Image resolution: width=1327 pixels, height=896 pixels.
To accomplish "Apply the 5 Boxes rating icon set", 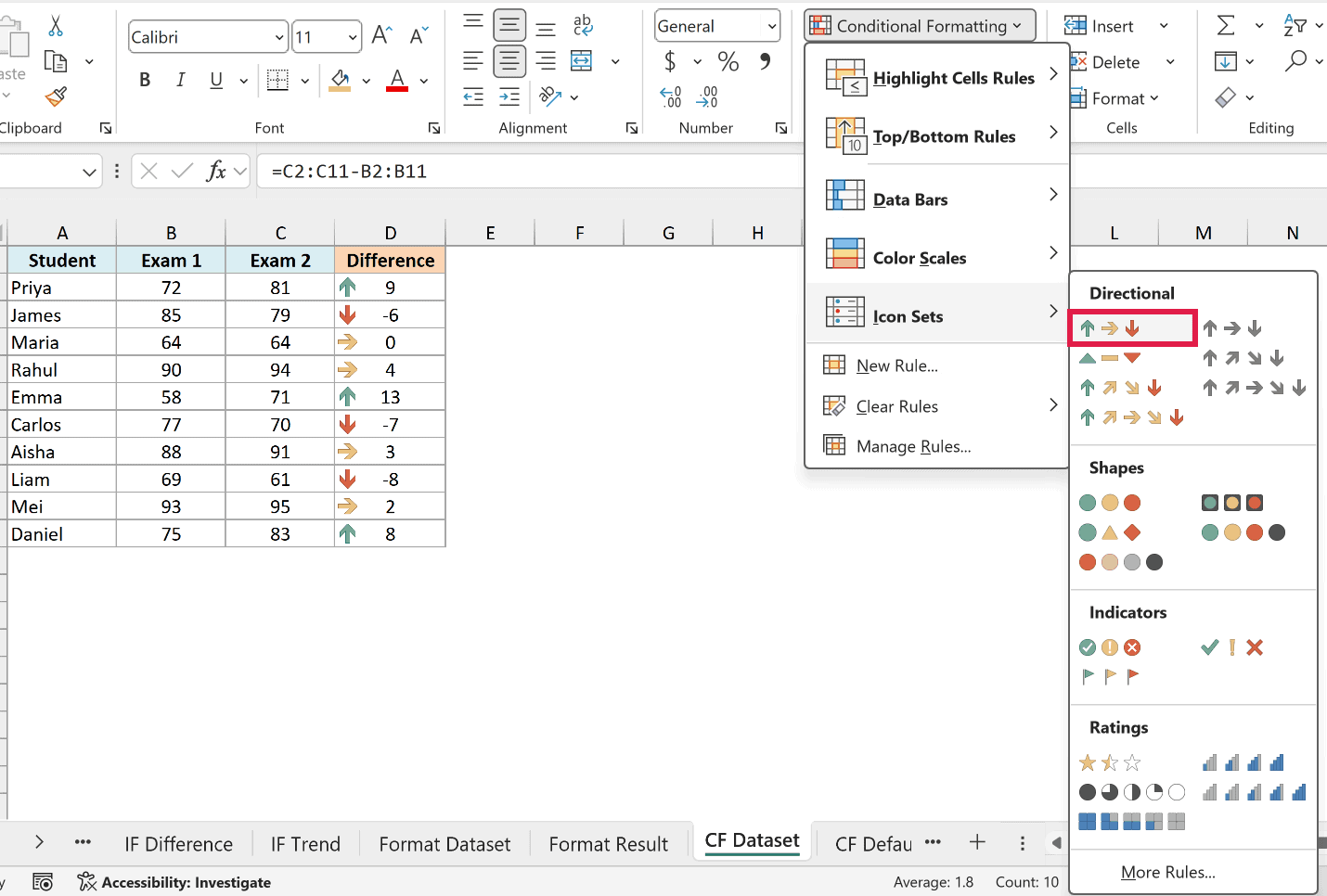I will pyautogui.click(x=1132, y=821).
